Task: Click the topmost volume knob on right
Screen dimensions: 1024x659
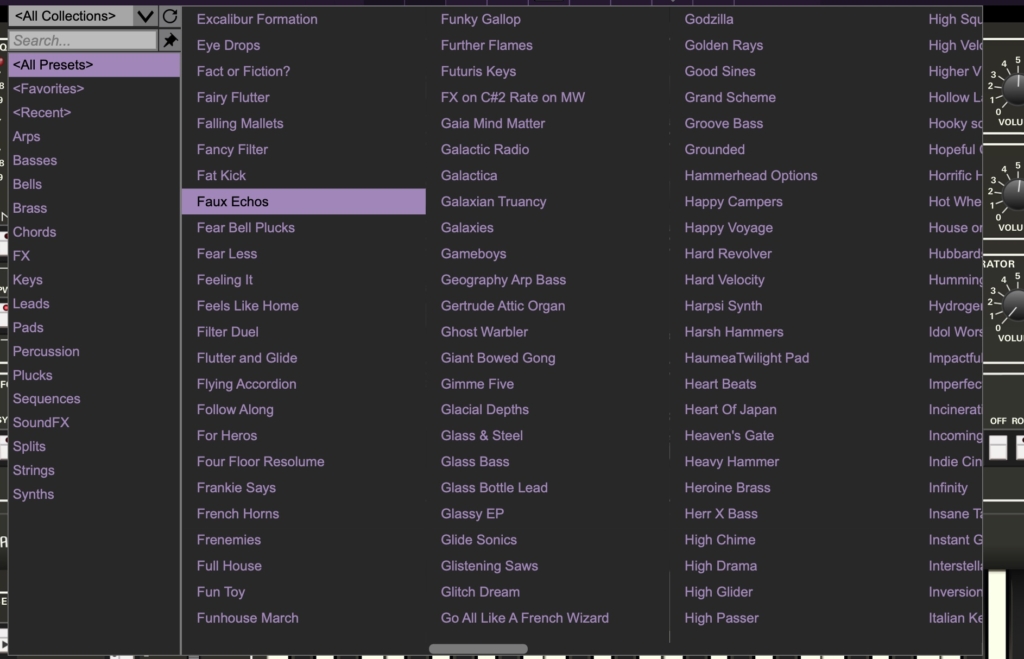Action: pos(1012,88)
